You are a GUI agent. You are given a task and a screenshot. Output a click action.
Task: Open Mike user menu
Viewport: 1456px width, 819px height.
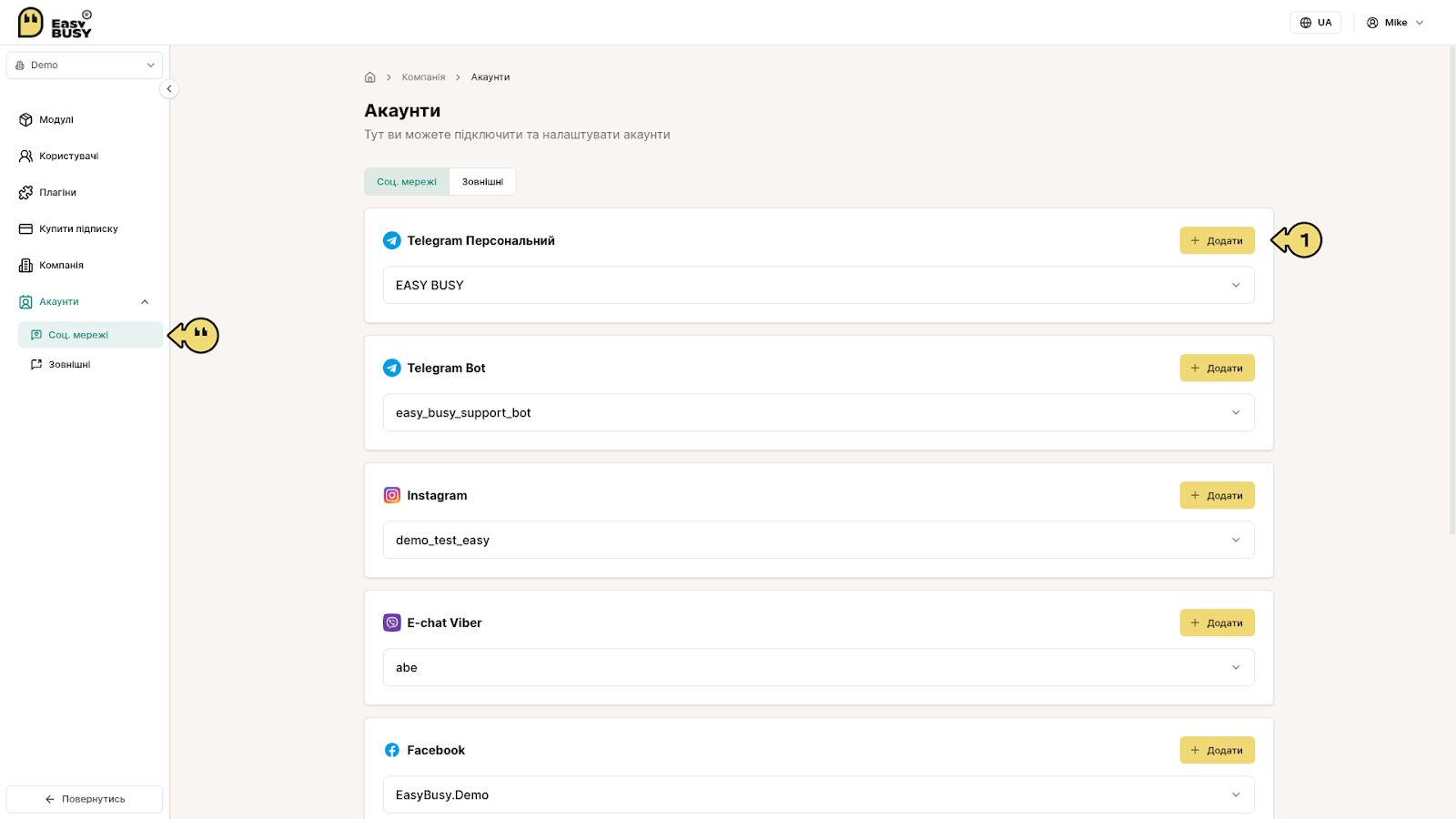click(1395, 23)
